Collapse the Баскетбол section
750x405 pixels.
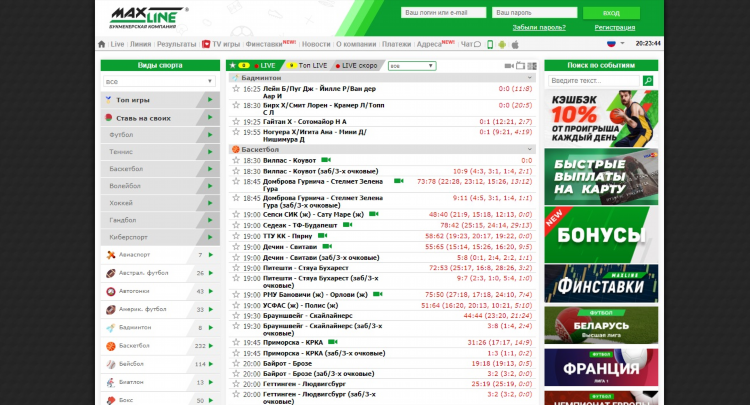pyautogui.click(x=529, y=149)
